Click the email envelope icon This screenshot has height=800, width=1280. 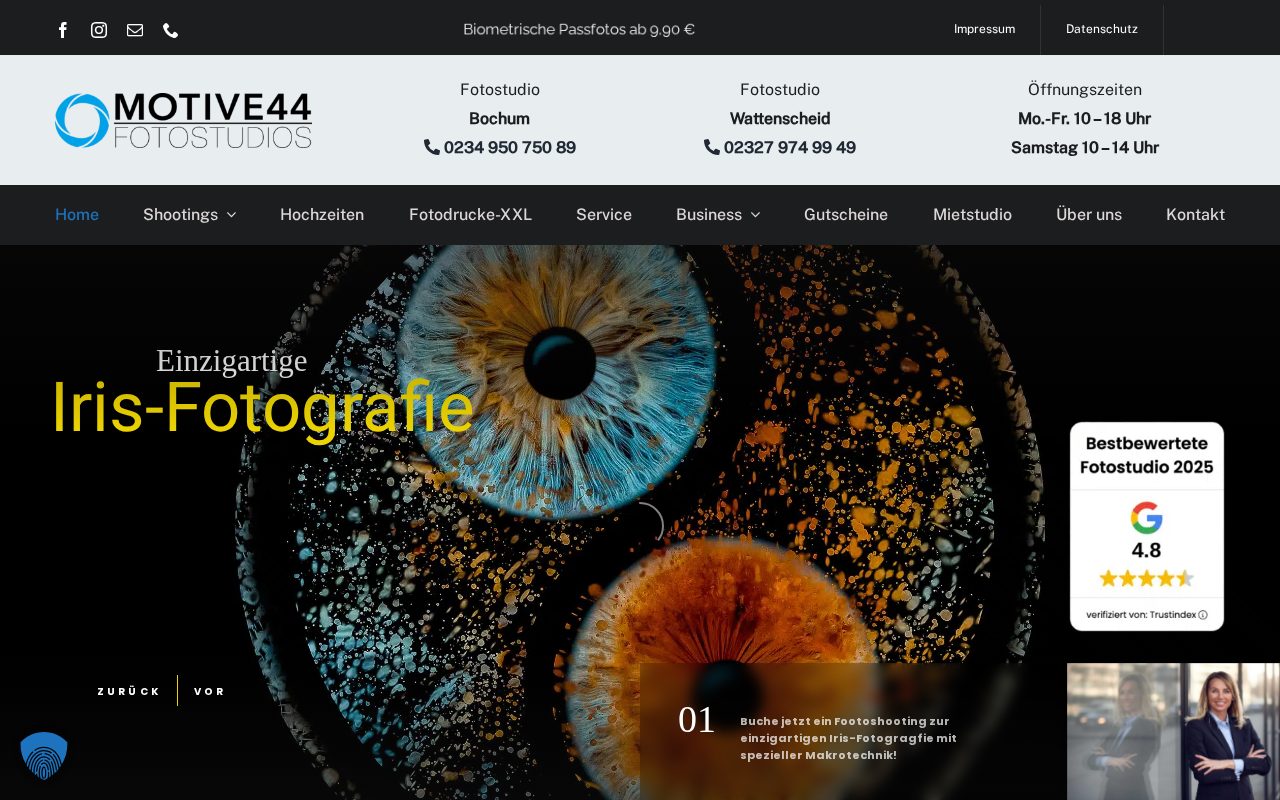pyautogui.click(x=135, y=30)
